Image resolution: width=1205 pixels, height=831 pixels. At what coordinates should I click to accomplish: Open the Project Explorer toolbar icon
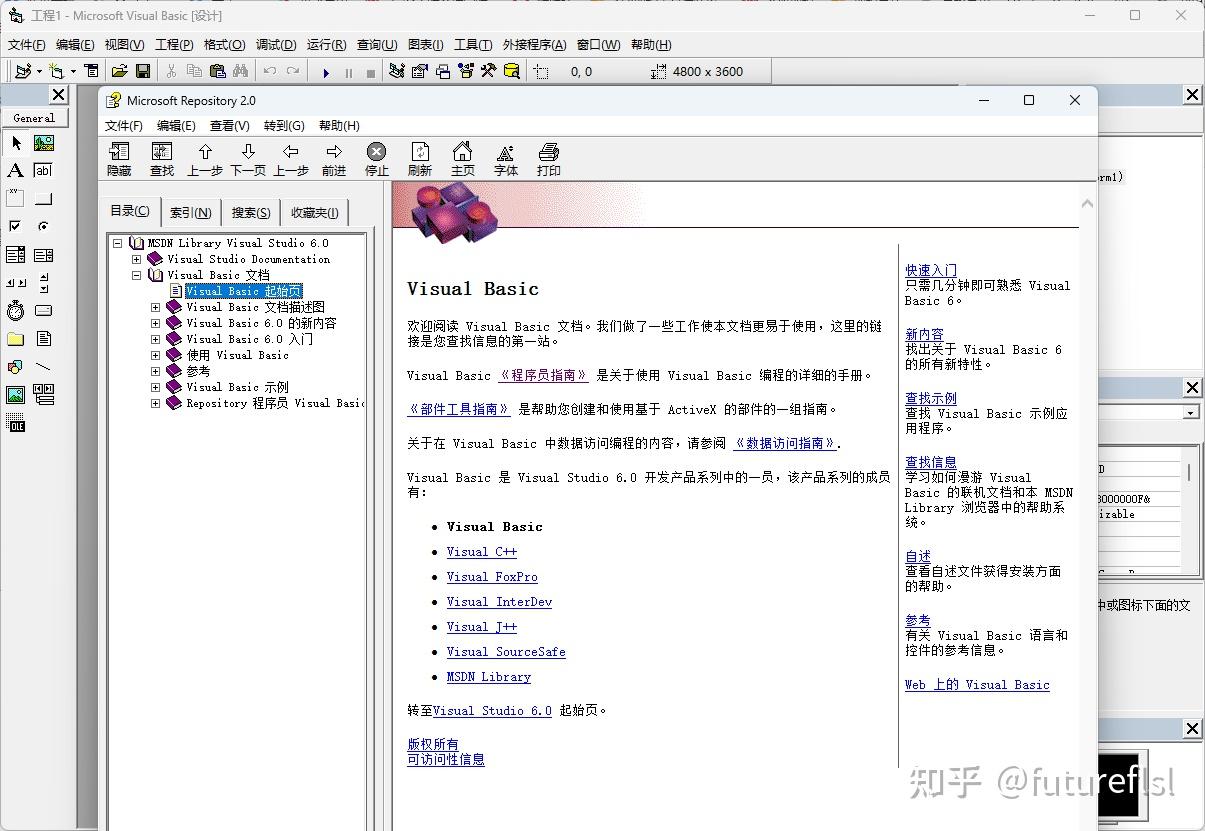coord(397,71)
